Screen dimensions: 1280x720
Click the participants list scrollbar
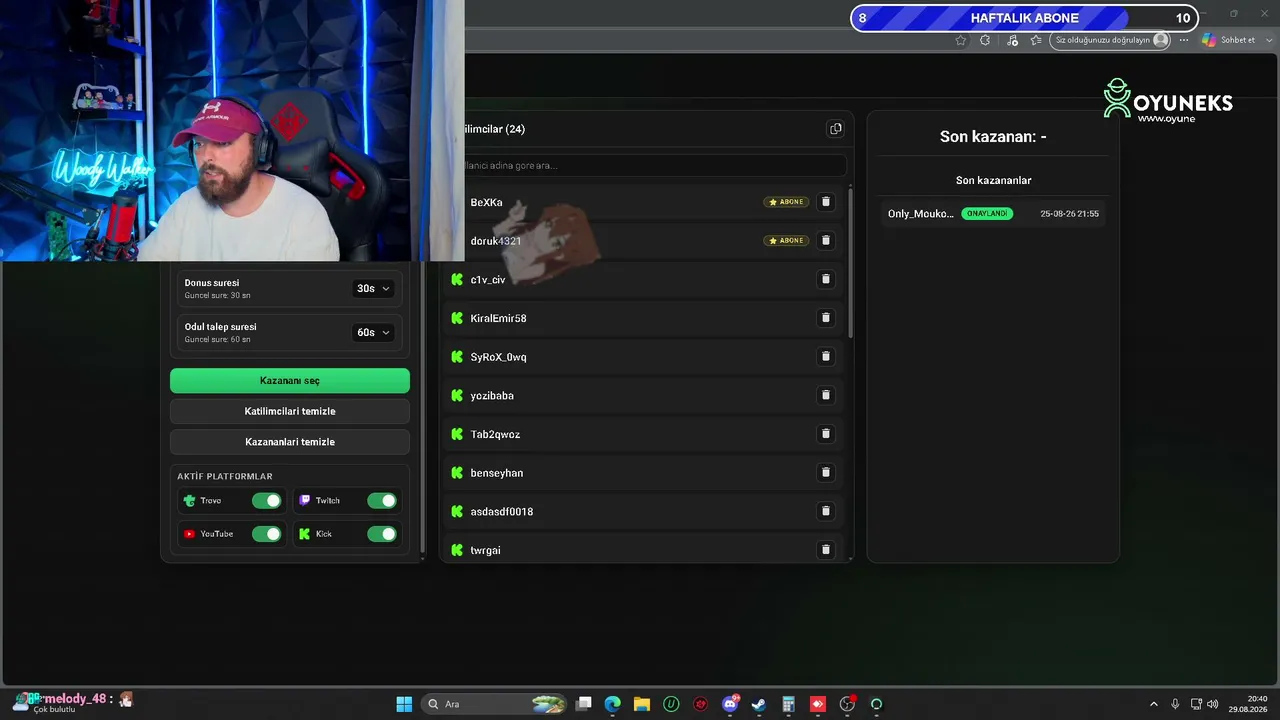[x=850, y=263]
